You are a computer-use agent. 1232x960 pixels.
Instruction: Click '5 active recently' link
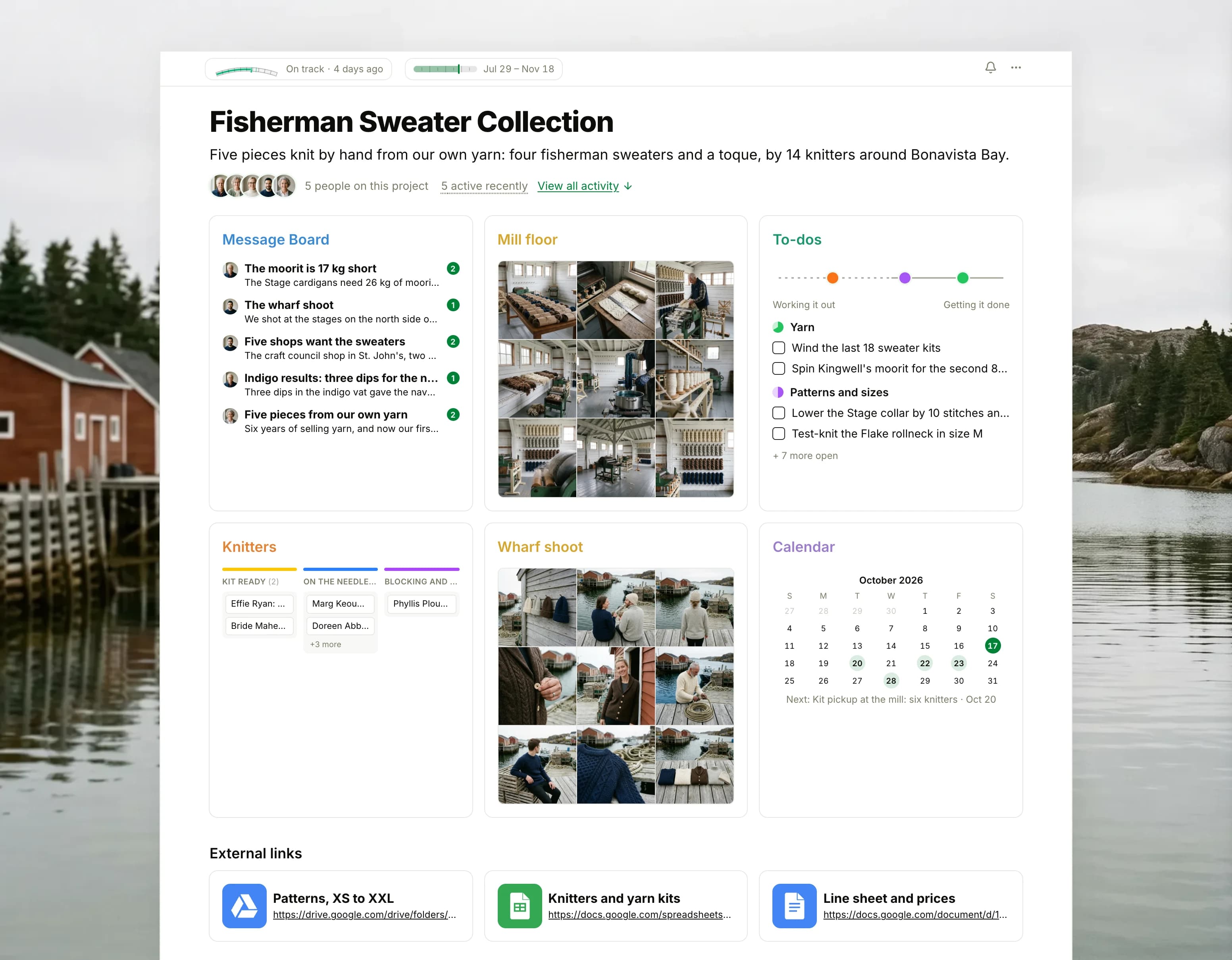(x=484, y=186)
